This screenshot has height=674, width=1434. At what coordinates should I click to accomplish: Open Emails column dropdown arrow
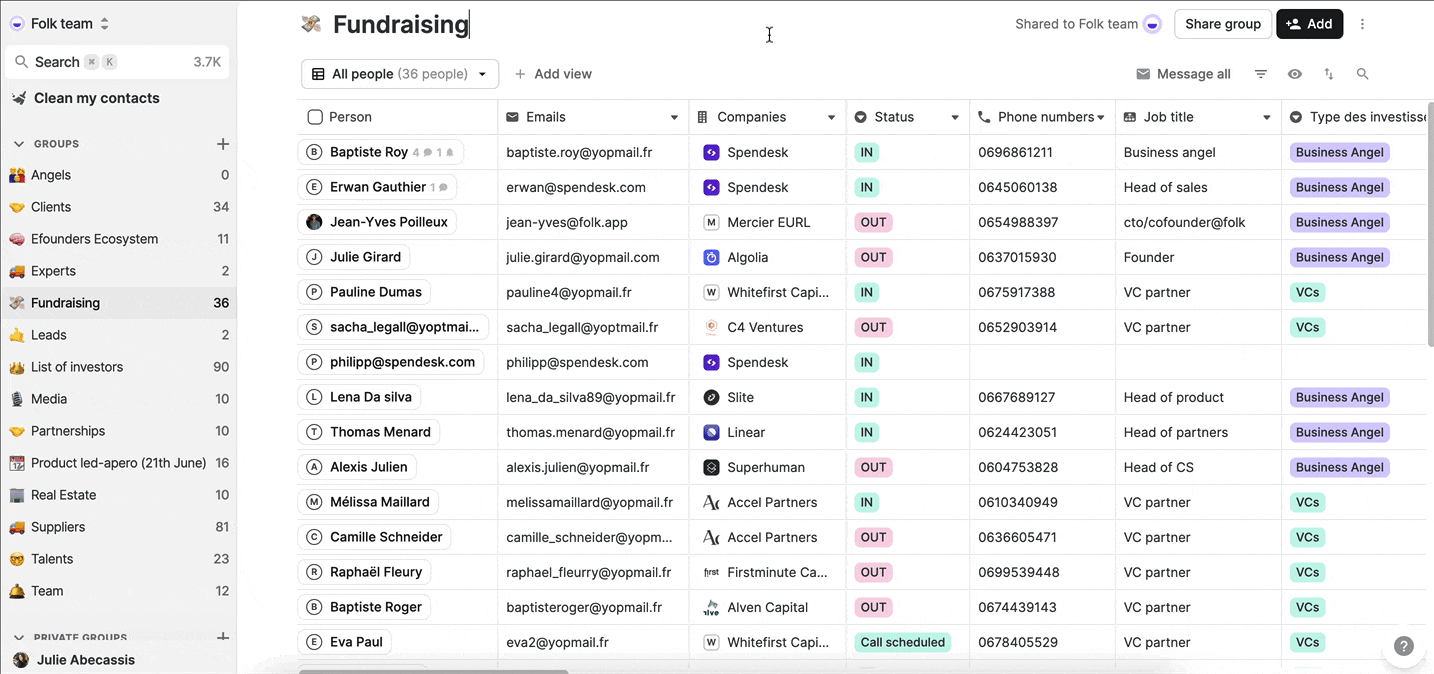[674, 118]
